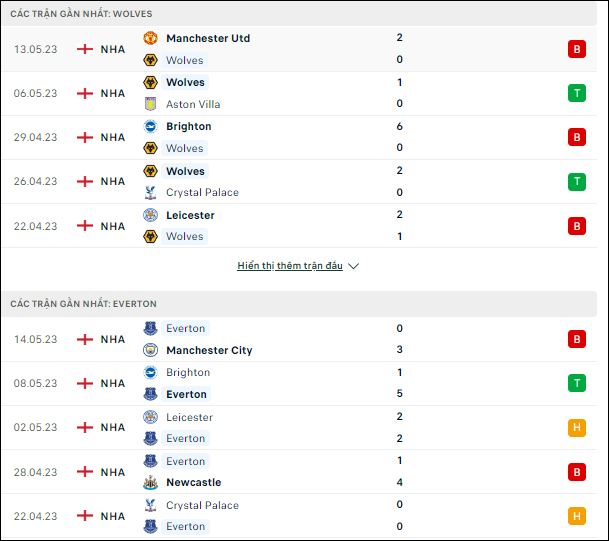Click the Crystal Palace crest in 26.04.23 match
The width and height of the screenshot is (609, 541).
click(x=150, y=192)
